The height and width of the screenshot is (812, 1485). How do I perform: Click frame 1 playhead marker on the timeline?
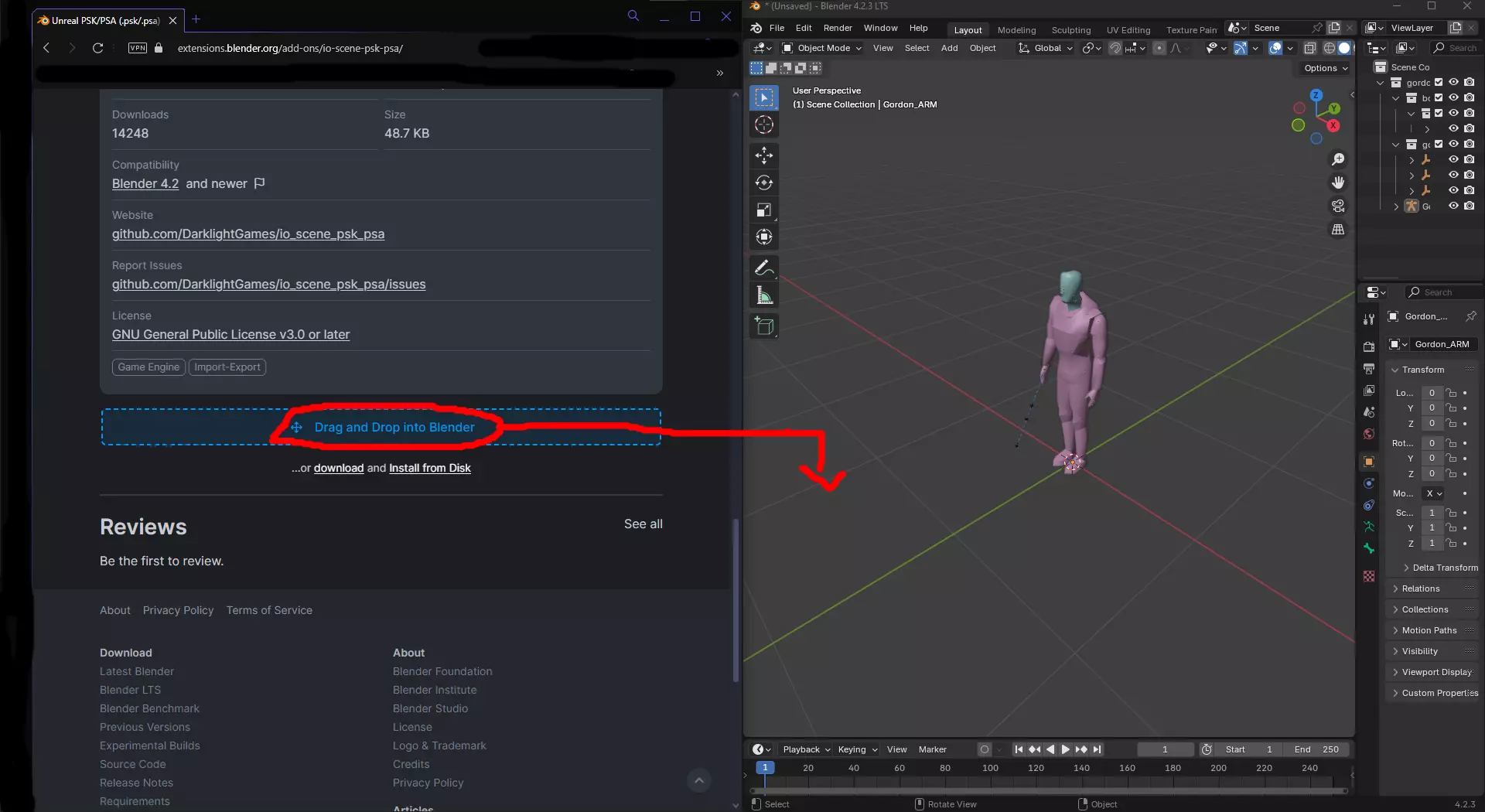tap(764, 768)
